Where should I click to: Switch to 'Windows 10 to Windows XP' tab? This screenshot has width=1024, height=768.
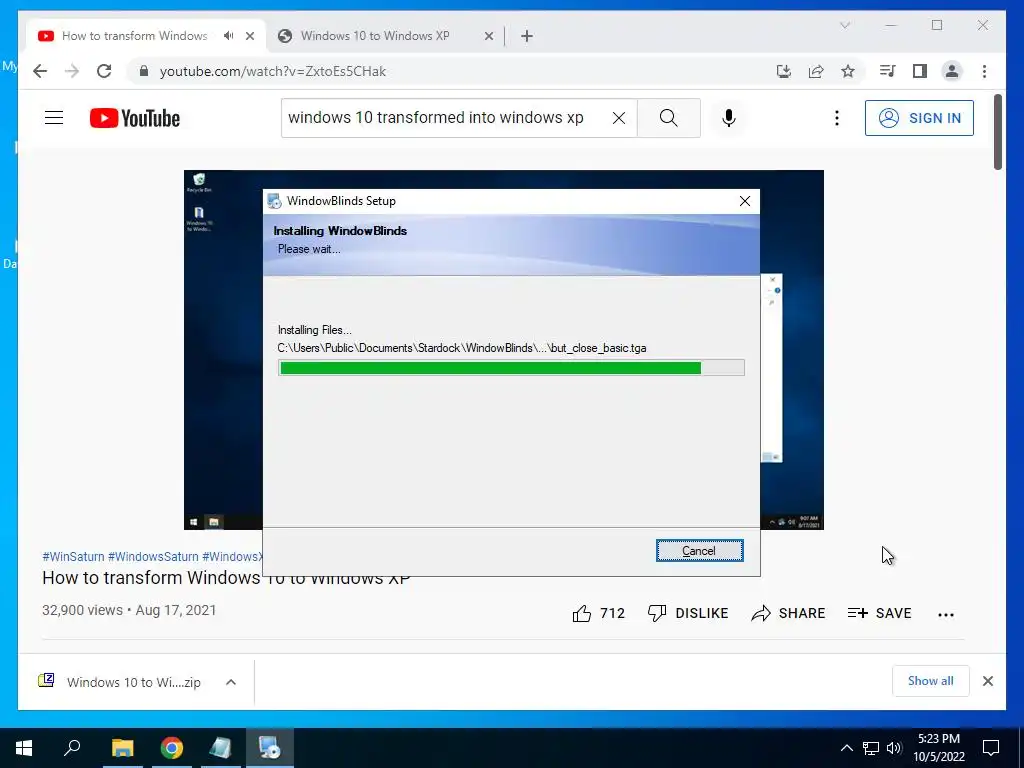pos(375,36)
